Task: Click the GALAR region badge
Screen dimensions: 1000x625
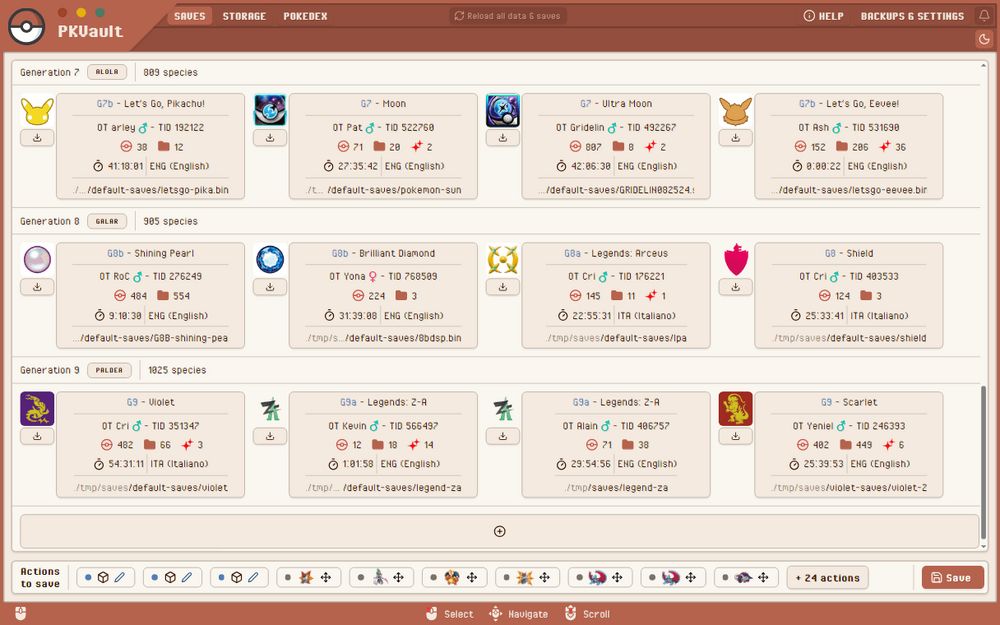Action: (x=107, y=221)
